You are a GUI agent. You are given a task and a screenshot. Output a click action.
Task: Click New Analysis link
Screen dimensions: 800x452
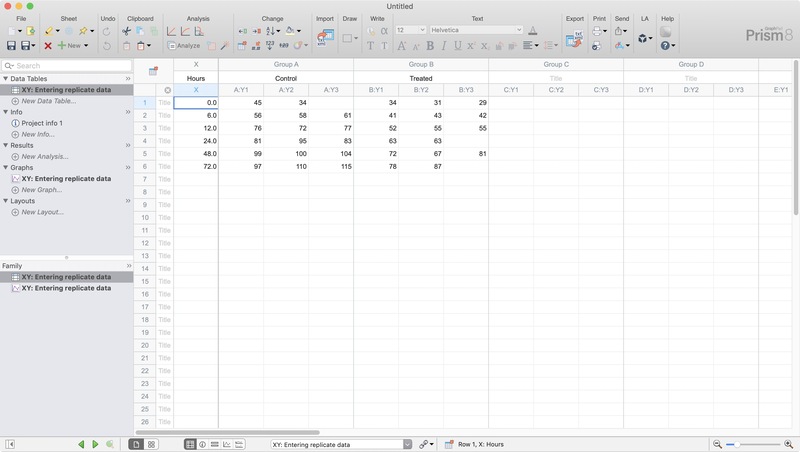(x=45, y=157)
